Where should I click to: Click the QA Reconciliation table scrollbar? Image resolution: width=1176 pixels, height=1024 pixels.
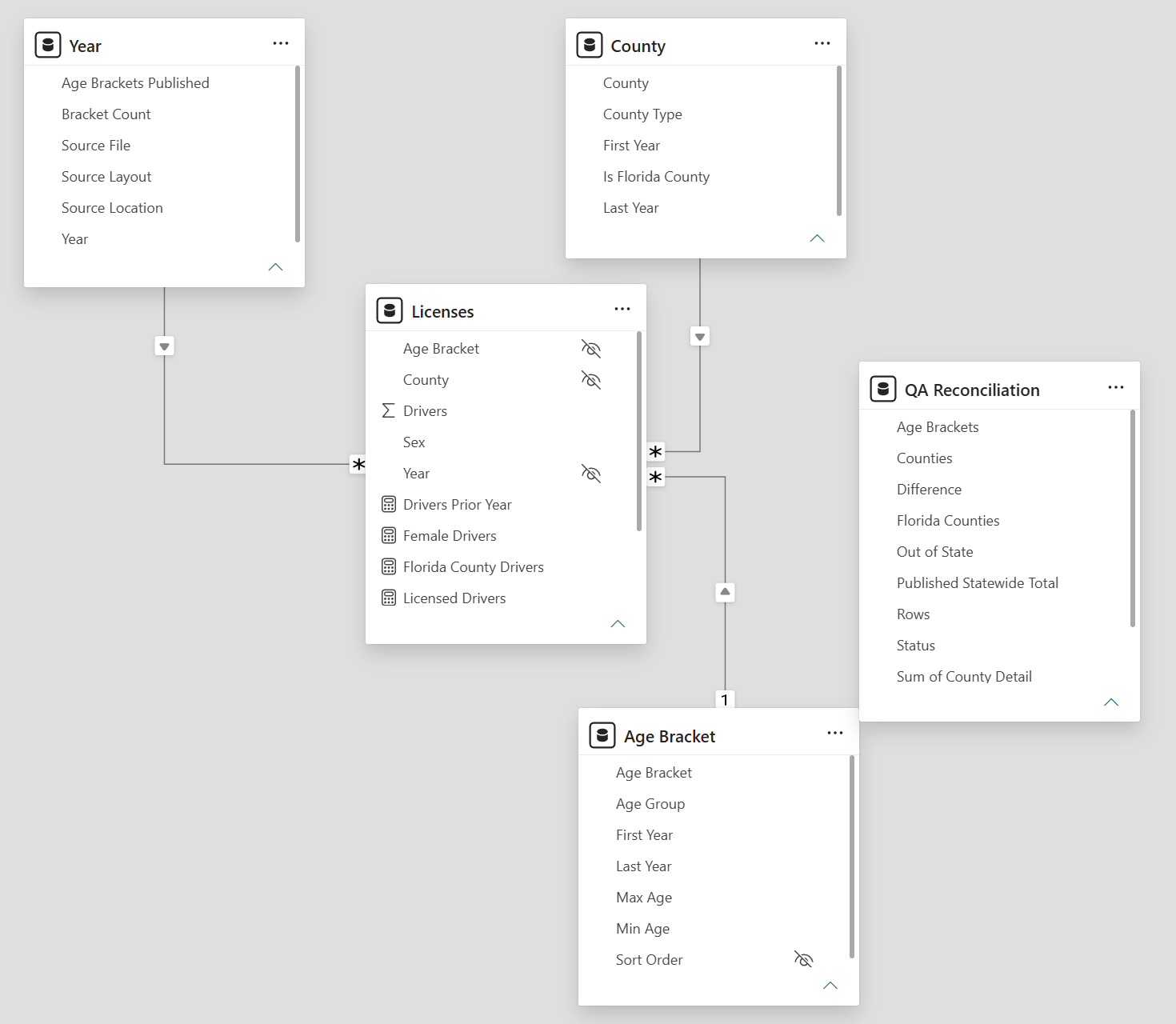pyautogui.click(x=1133, y=518)
